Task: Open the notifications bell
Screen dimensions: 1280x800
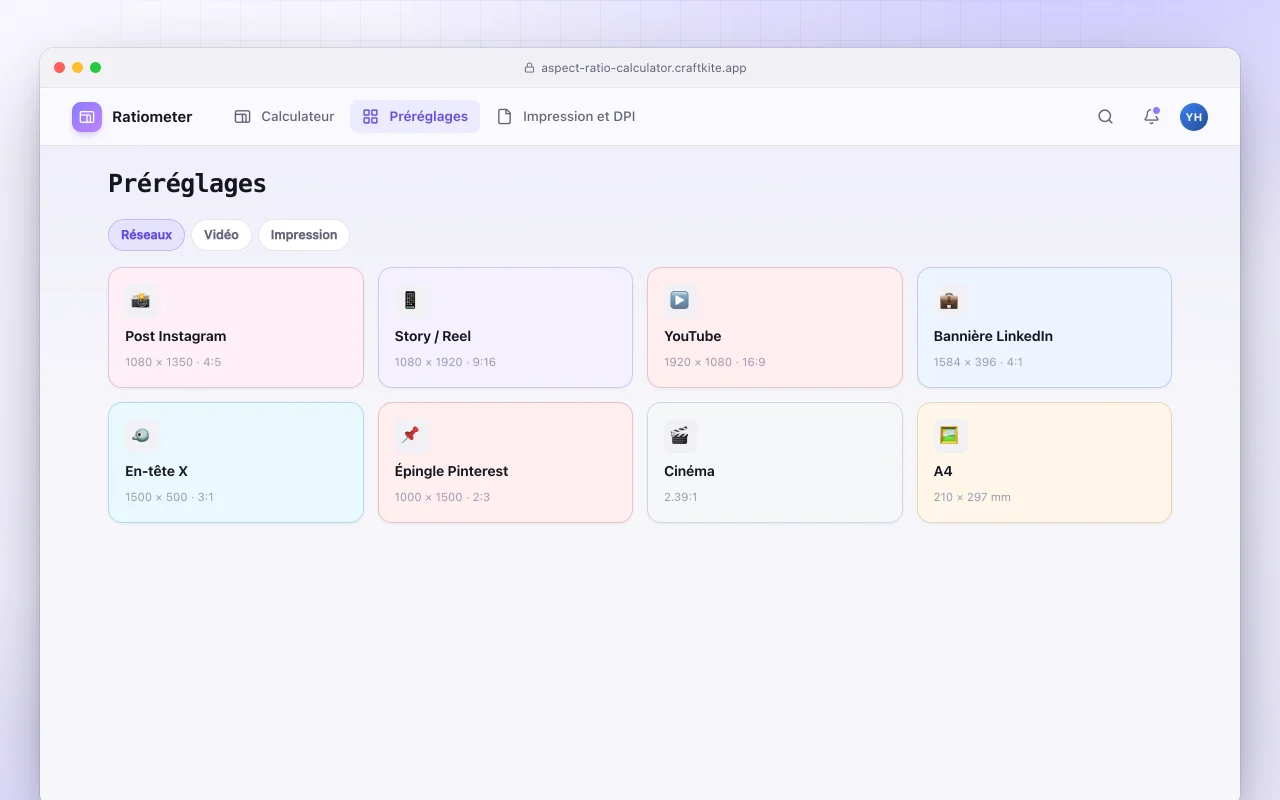Action: pyautogui.click(x=1151, y=117)
